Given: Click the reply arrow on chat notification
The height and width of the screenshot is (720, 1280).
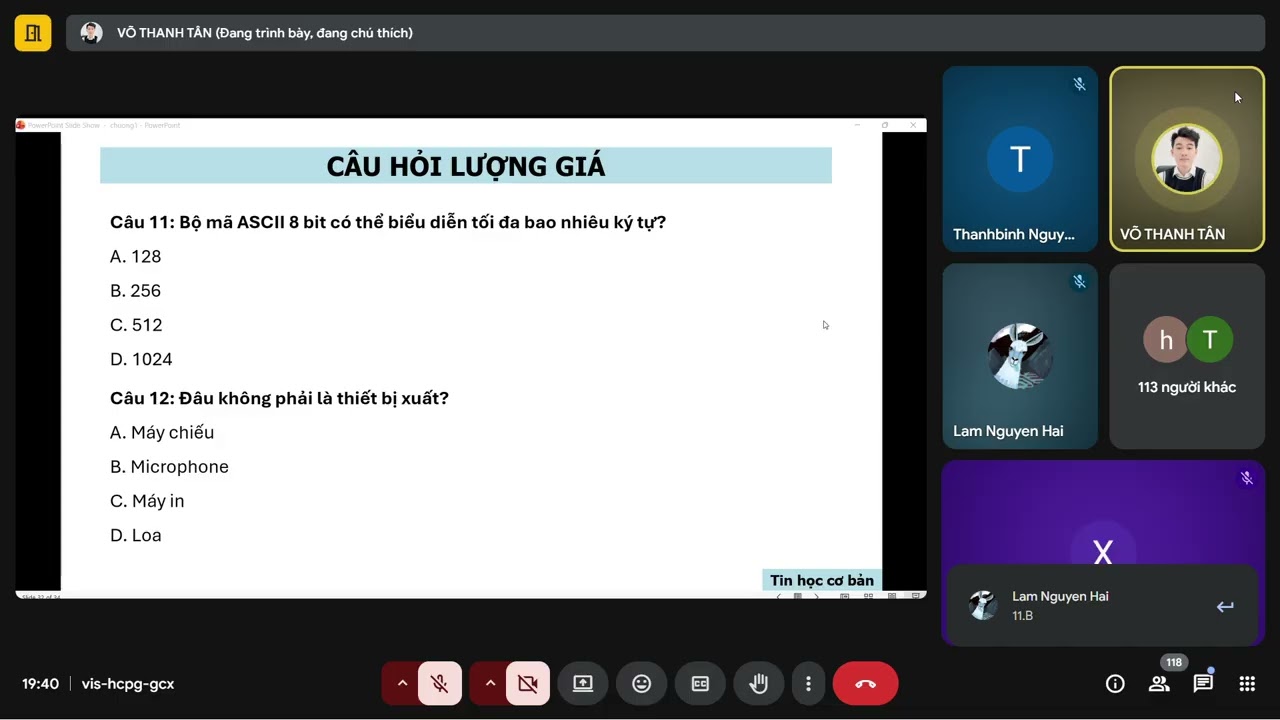Looking at the screenshot, I should (1225, 606).
